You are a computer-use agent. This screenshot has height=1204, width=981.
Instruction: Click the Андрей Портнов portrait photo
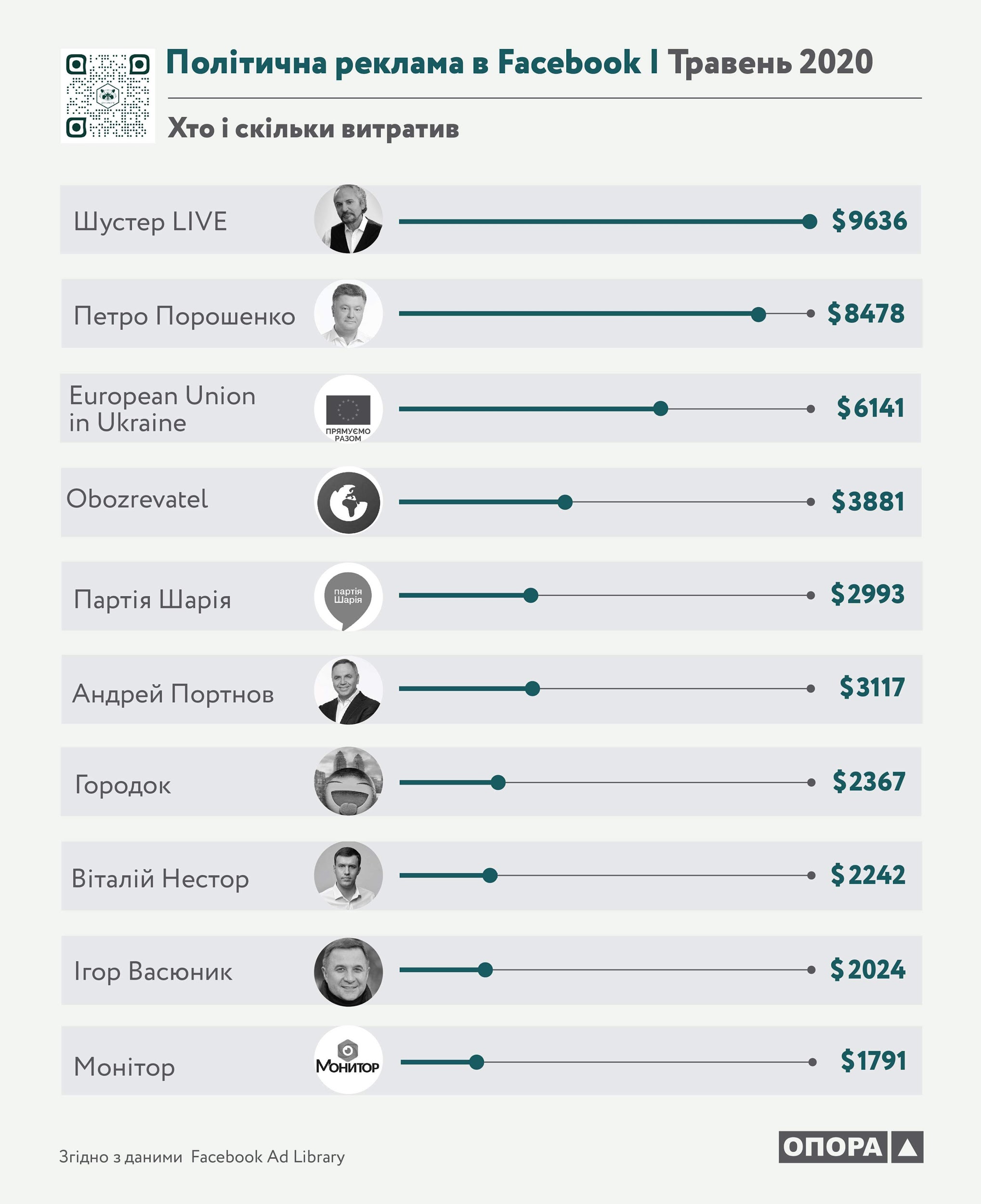click(348, 690)
